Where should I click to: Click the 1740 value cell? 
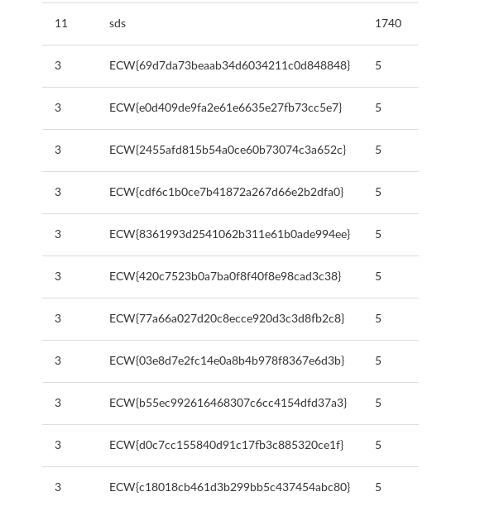(388, 23)
